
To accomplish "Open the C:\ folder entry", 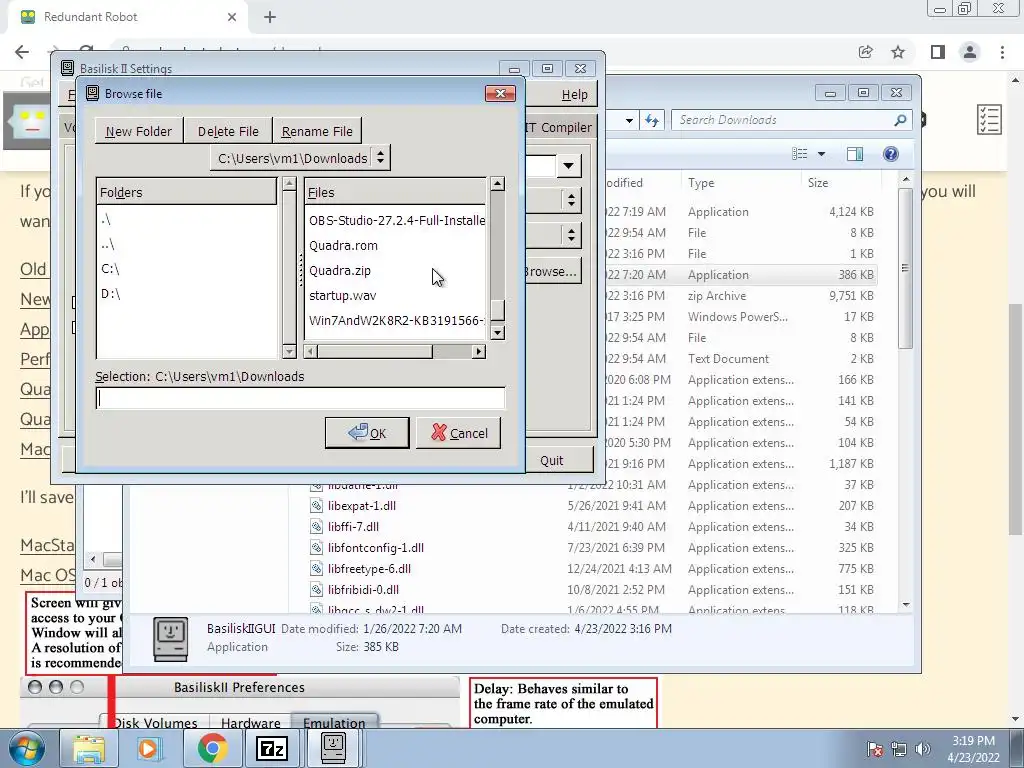I will [110, 269].
